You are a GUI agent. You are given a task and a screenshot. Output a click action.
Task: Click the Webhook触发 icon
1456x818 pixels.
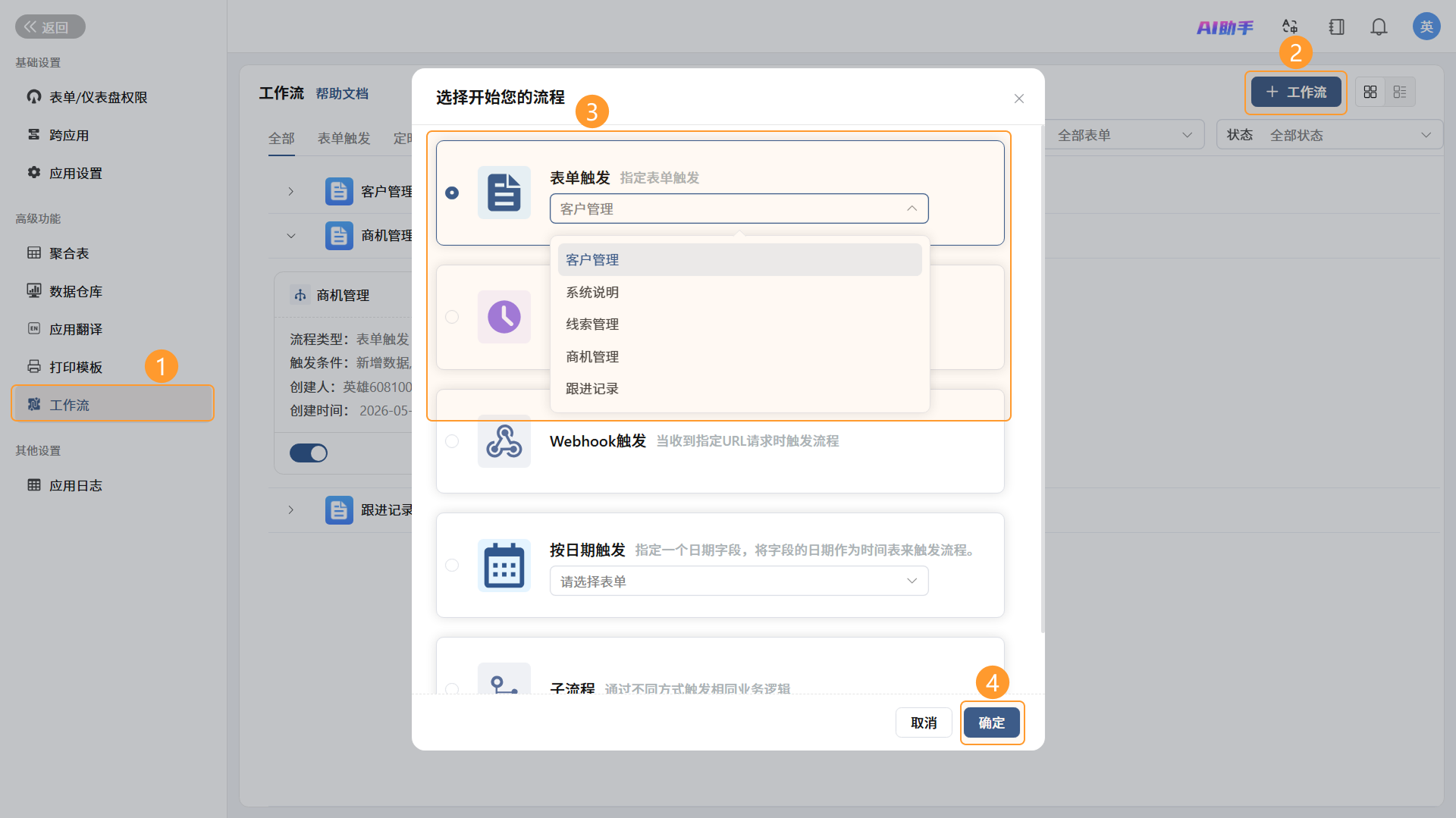pyautogui.click(x=504, y=441)
